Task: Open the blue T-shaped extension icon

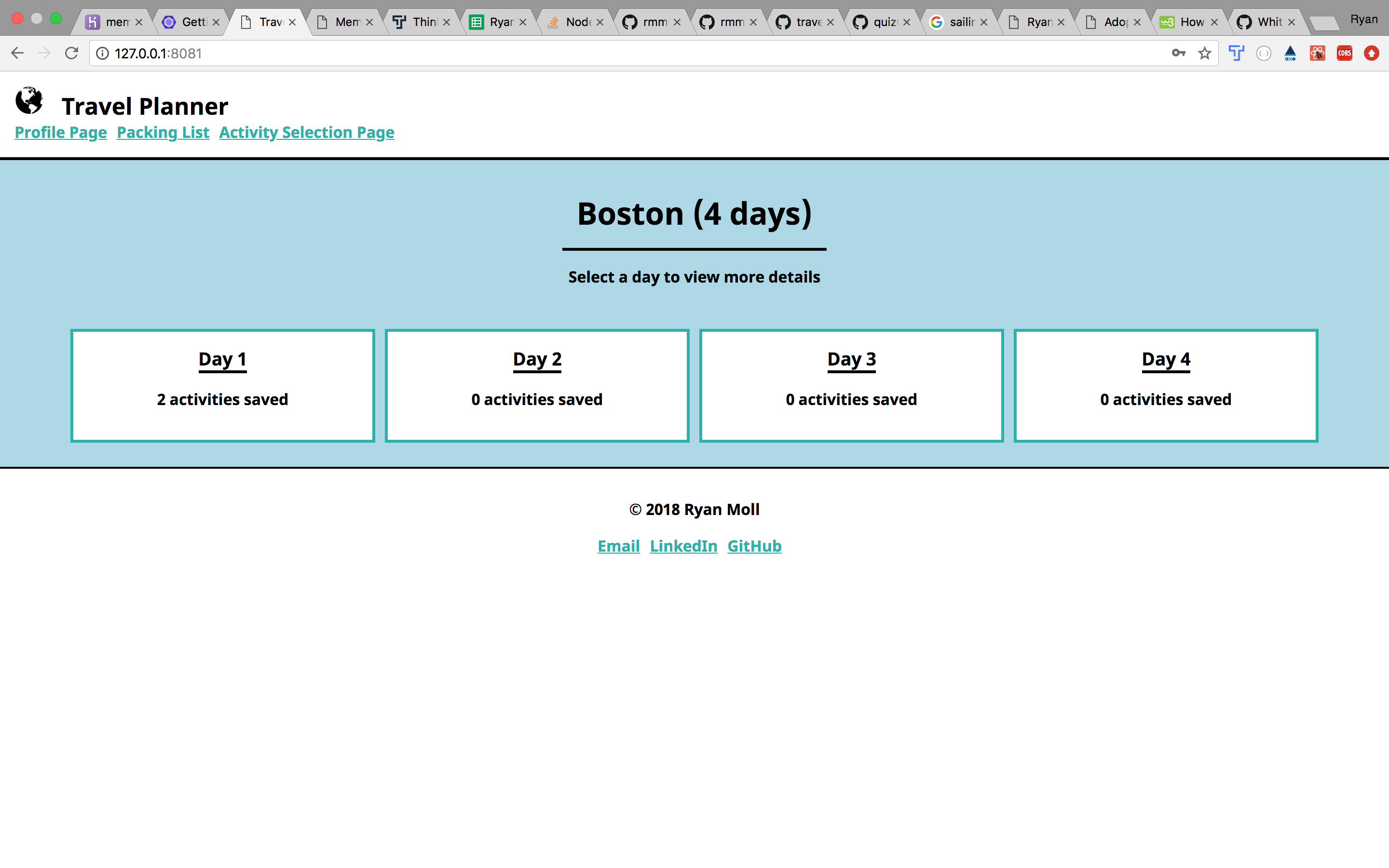Action: coord(1236,54)
